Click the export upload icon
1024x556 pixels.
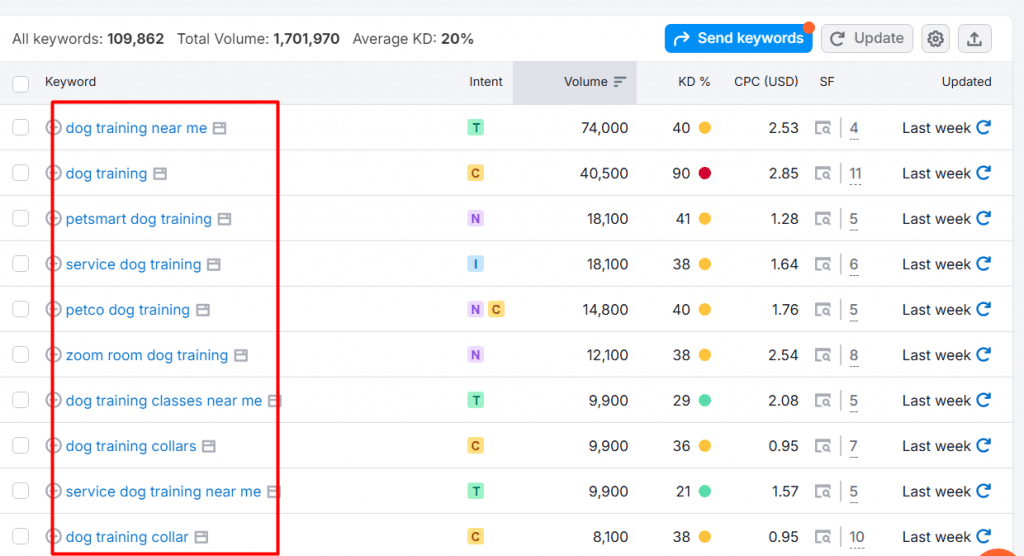[x=974, y=39]
